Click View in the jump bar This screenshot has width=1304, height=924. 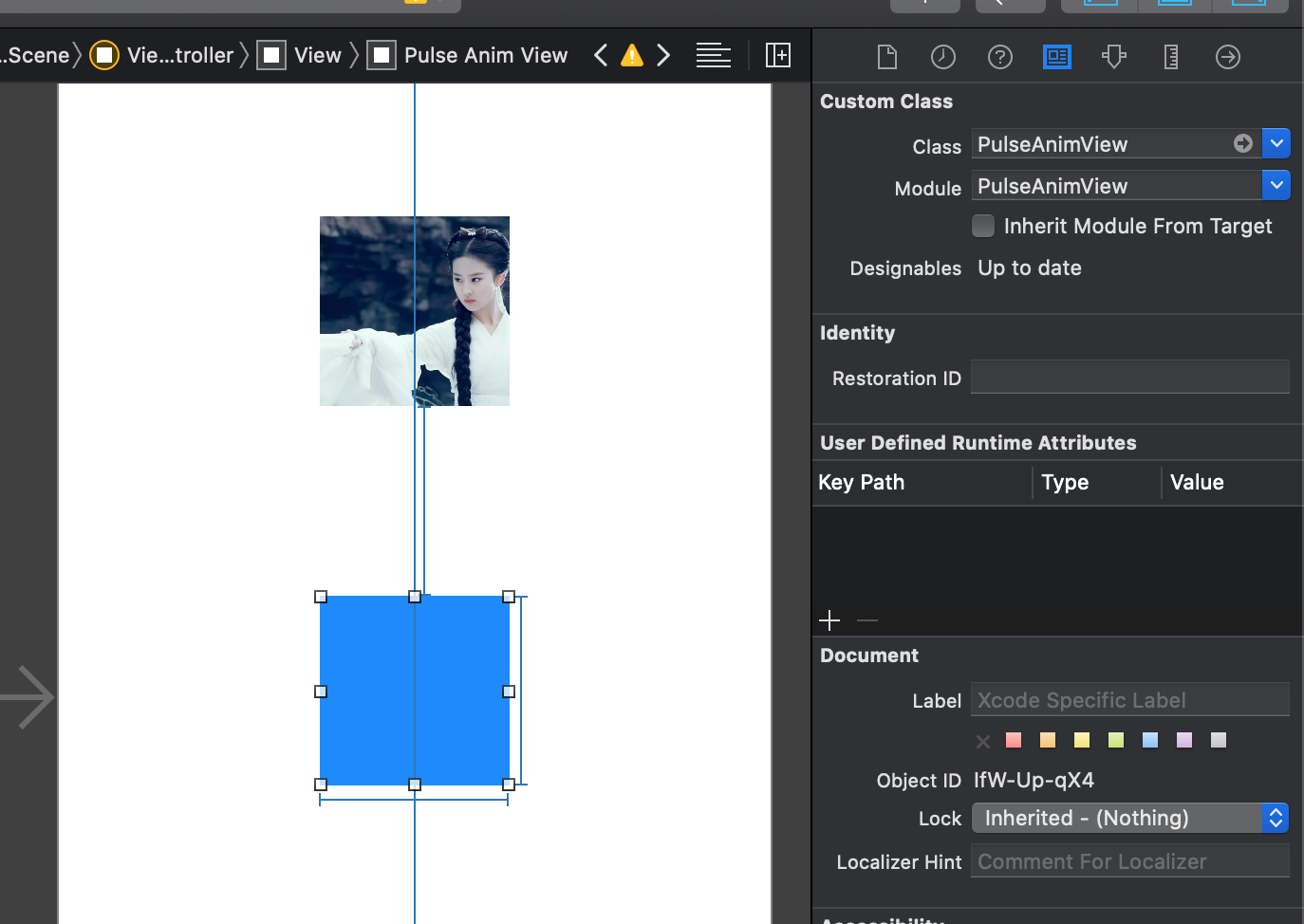pyautogui.click(x=318, y=55)
